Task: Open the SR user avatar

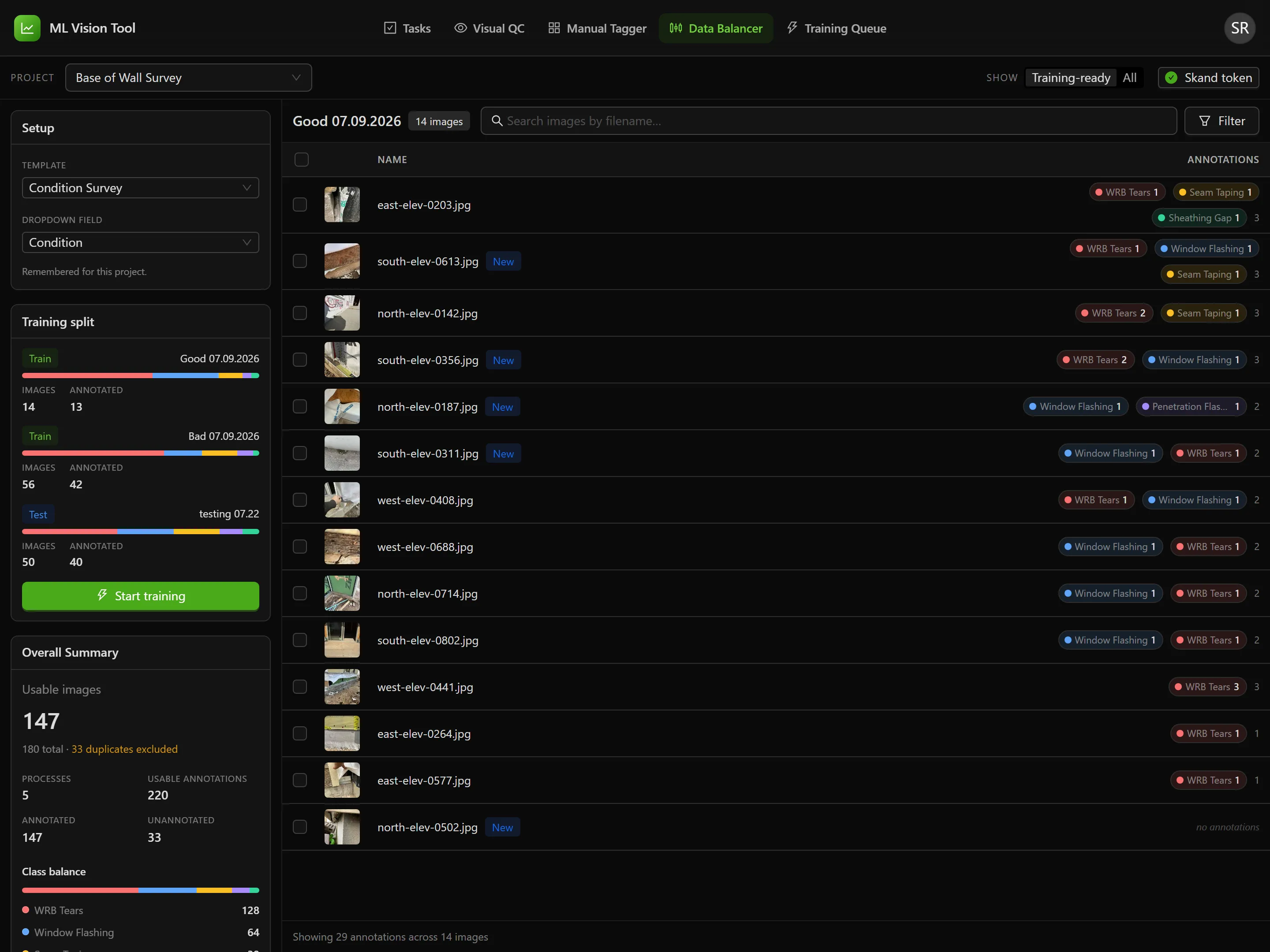Action: (1240, 28)
